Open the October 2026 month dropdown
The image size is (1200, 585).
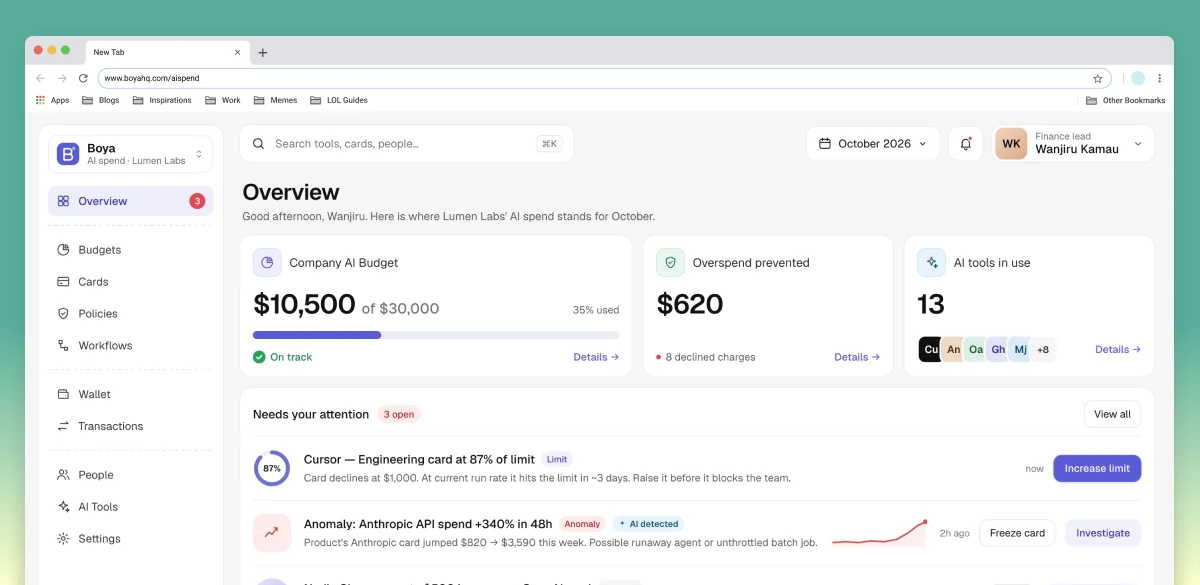point(873,144)
